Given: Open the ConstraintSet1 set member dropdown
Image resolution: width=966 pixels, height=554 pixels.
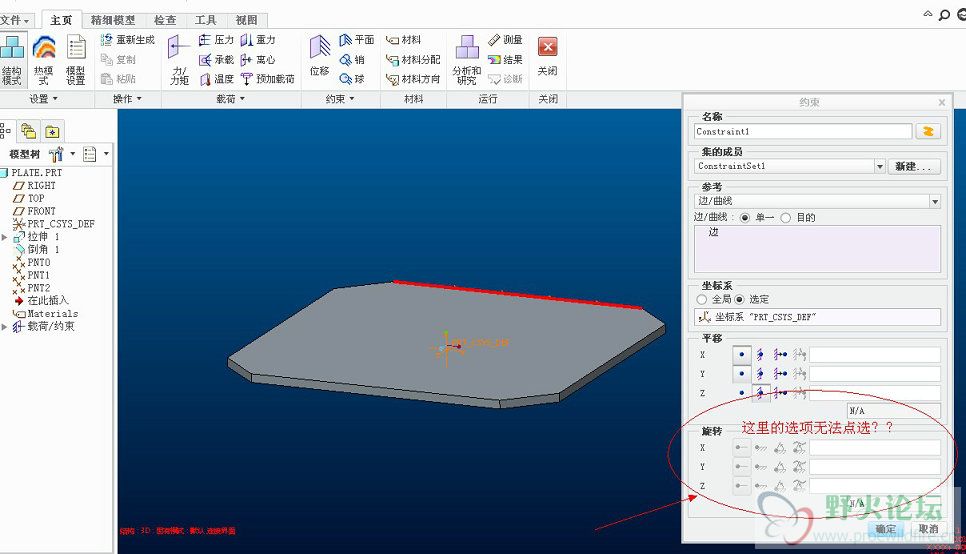Looking at the screenshot, I should click(x=880, y=166).
